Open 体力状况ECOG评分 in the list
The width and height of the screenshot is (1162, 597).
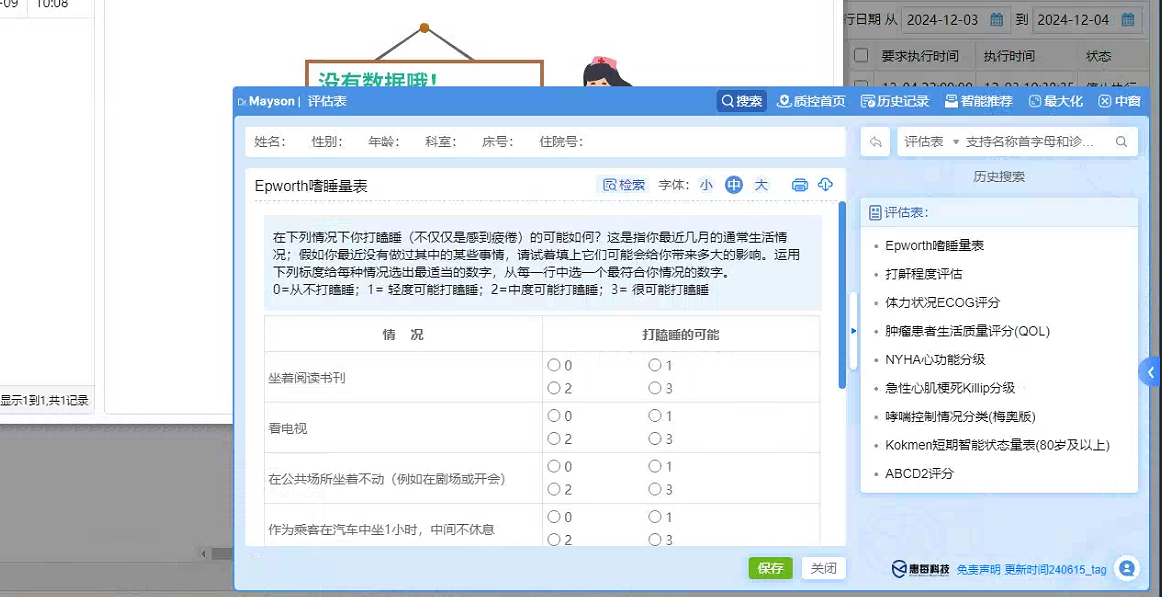point(943,302)
